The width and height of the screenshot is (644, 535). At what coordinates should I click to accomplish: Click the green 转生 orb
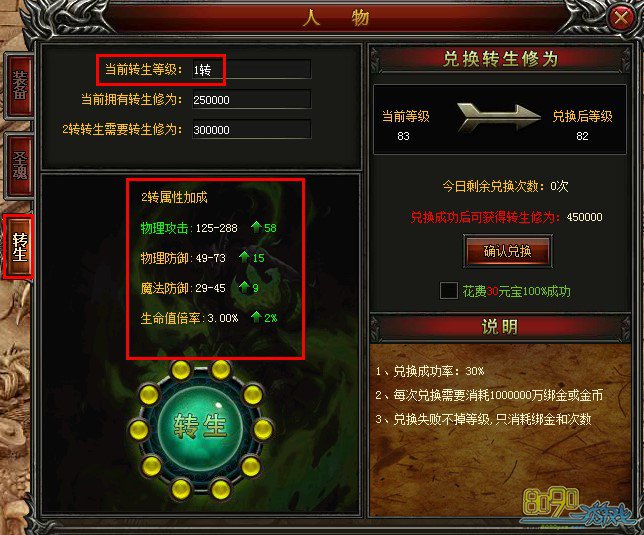(201, 428)
